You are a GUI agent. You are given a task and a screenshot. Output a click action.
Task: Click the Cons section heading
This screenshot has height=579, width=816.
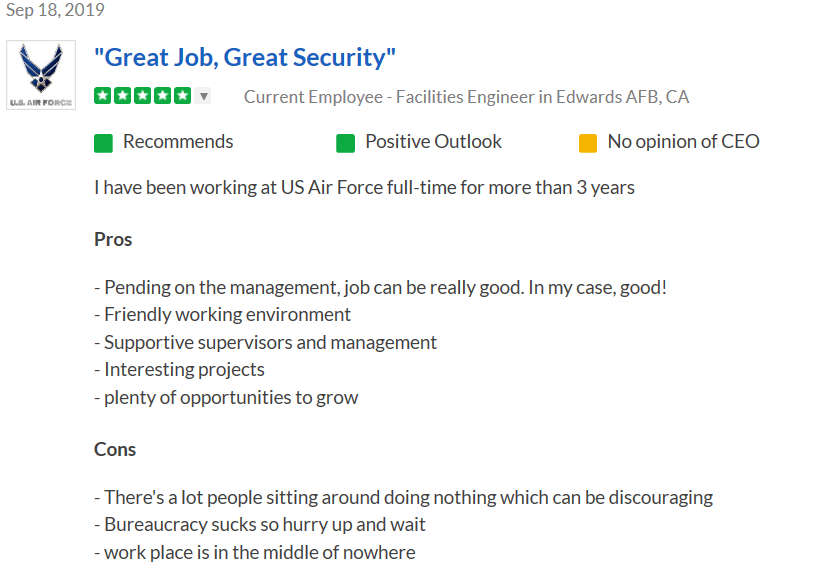[115, 449]
